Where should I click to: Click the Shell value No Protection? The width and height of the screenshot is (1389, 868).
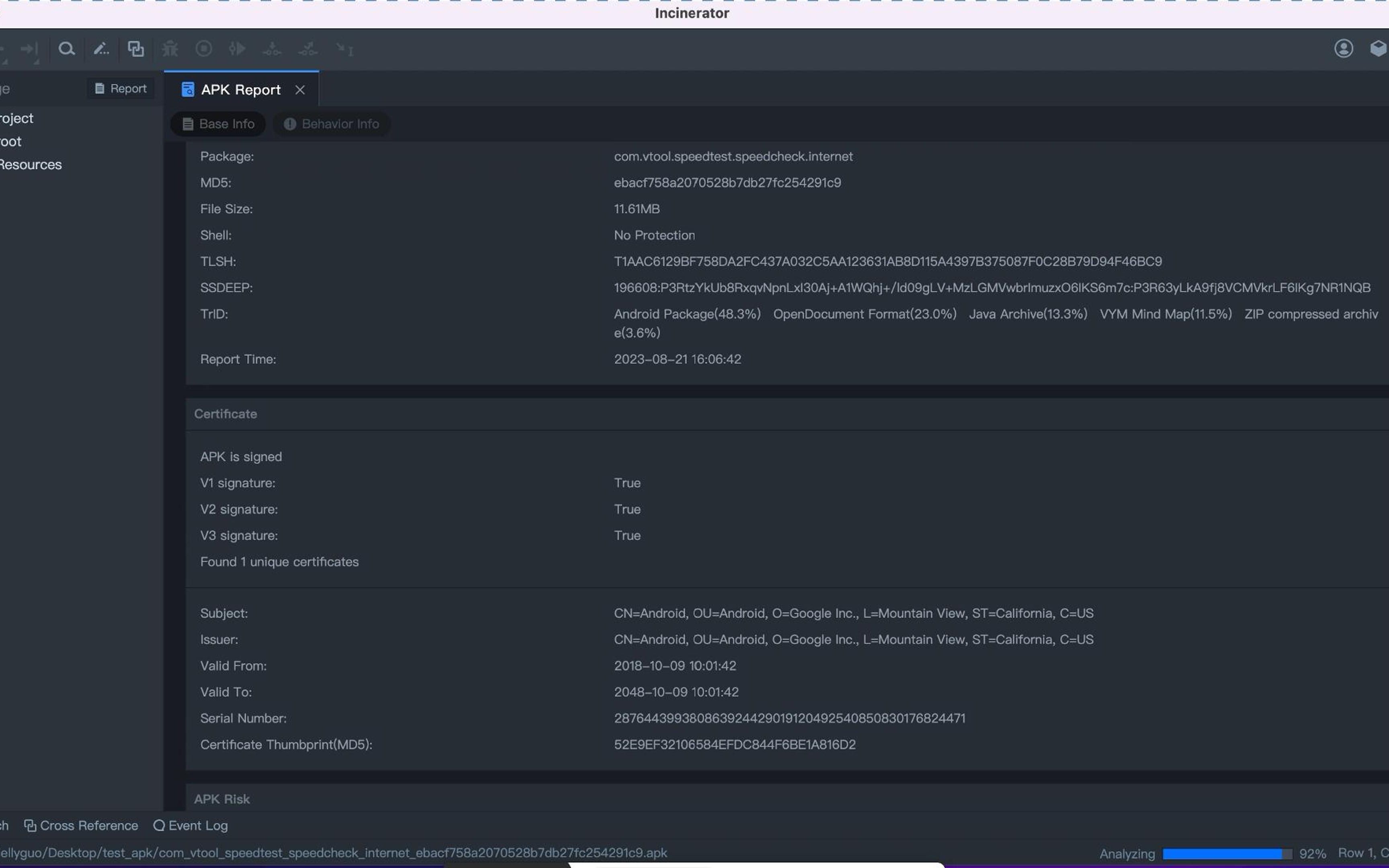pos(654,235)
